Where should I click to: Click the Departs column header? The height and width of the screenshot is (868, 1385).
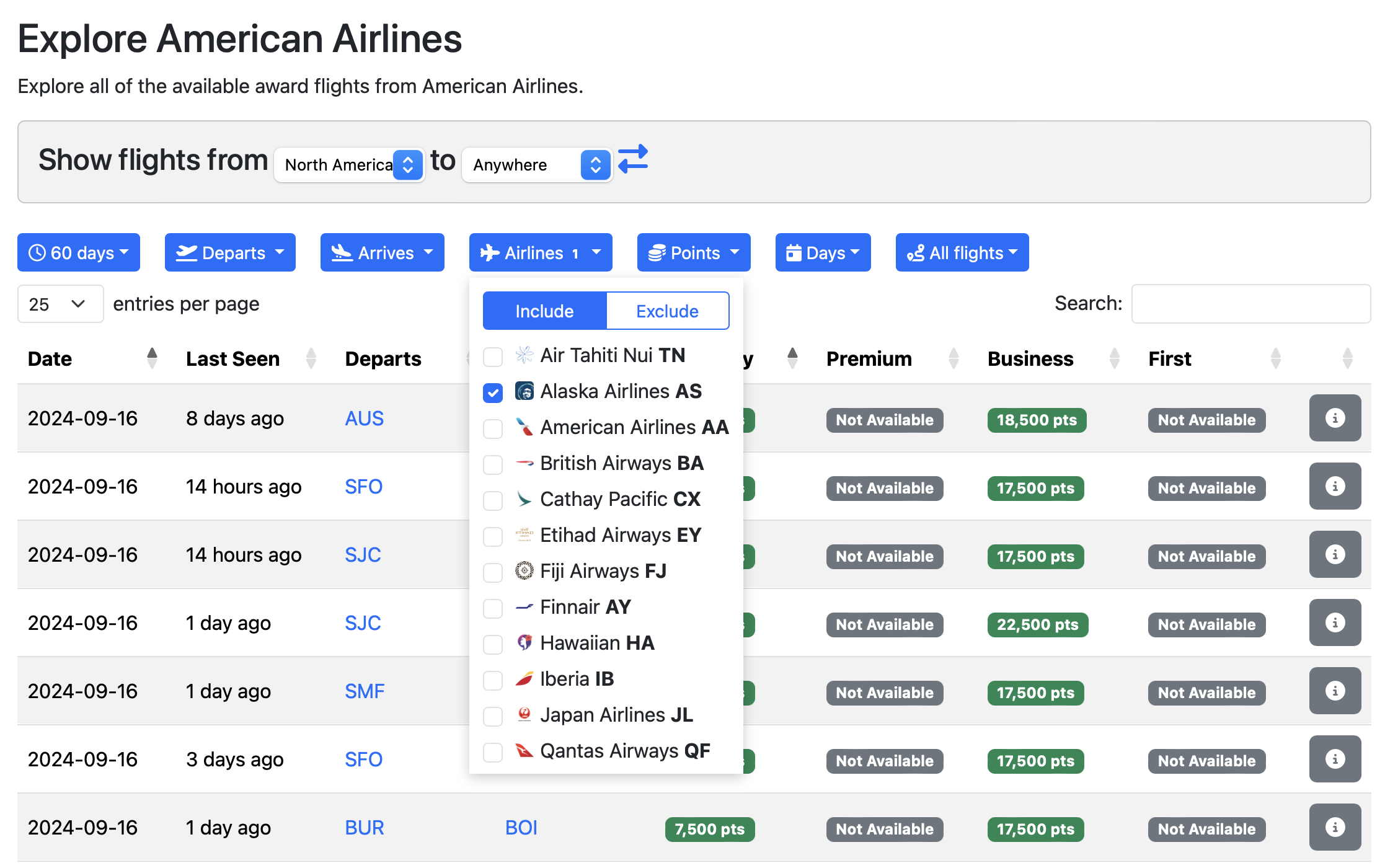383,358
